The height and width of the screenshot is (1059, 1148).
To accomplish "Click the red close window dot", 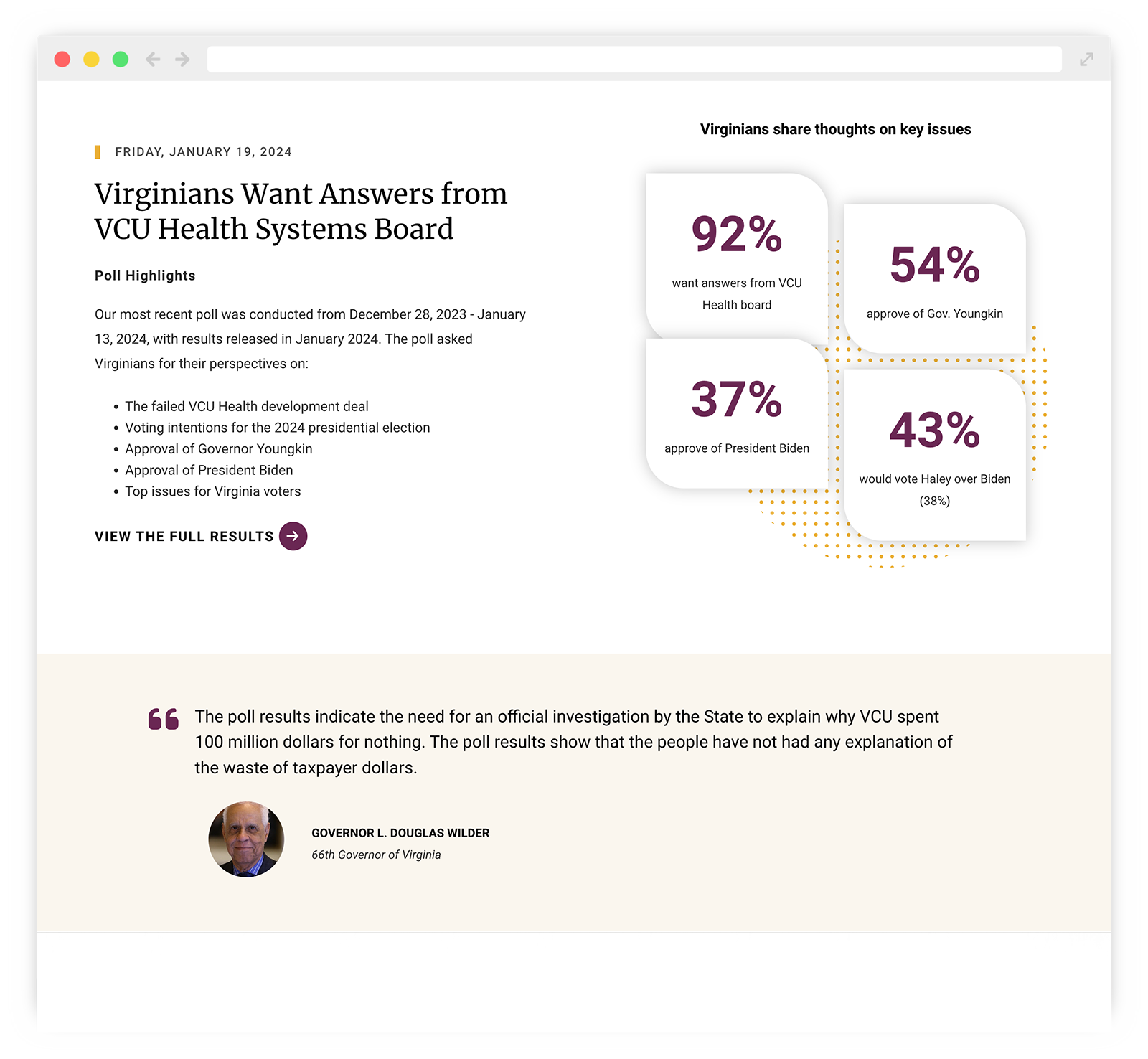I will [x=62, y=59].
